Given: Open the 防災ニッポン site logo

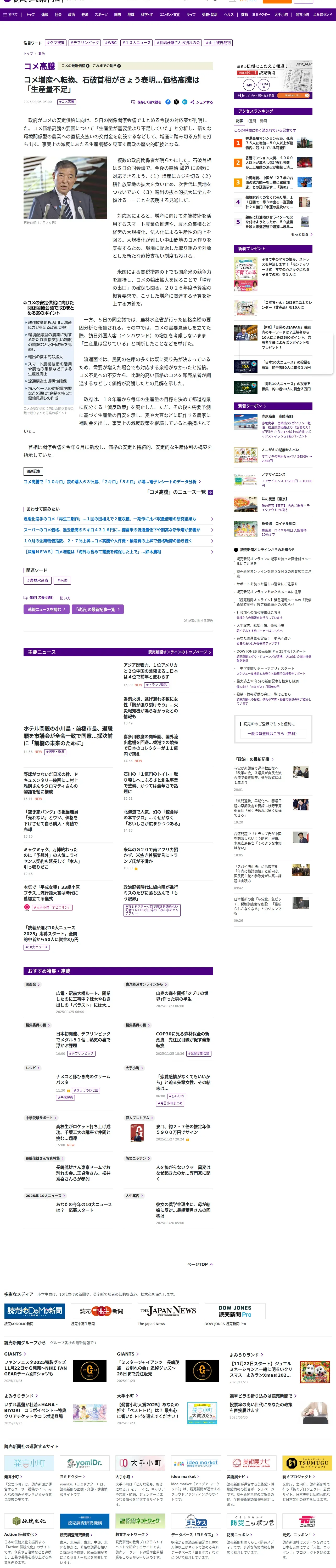Looking at the screenshot, I should 252,1521.
